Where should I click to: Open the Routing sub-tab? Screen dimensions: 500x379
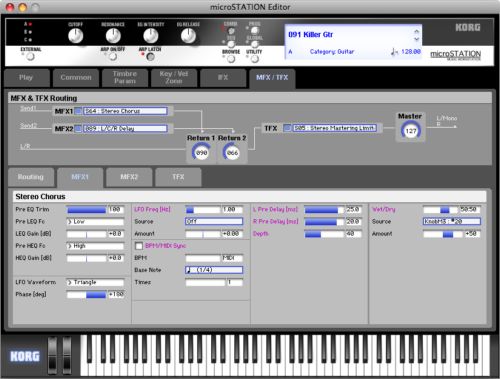[31, 177]
